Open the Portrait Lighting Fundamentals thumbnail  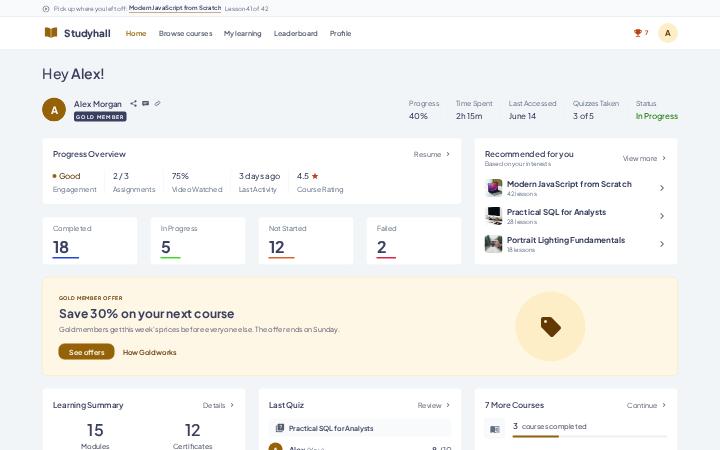pos(494,244)
